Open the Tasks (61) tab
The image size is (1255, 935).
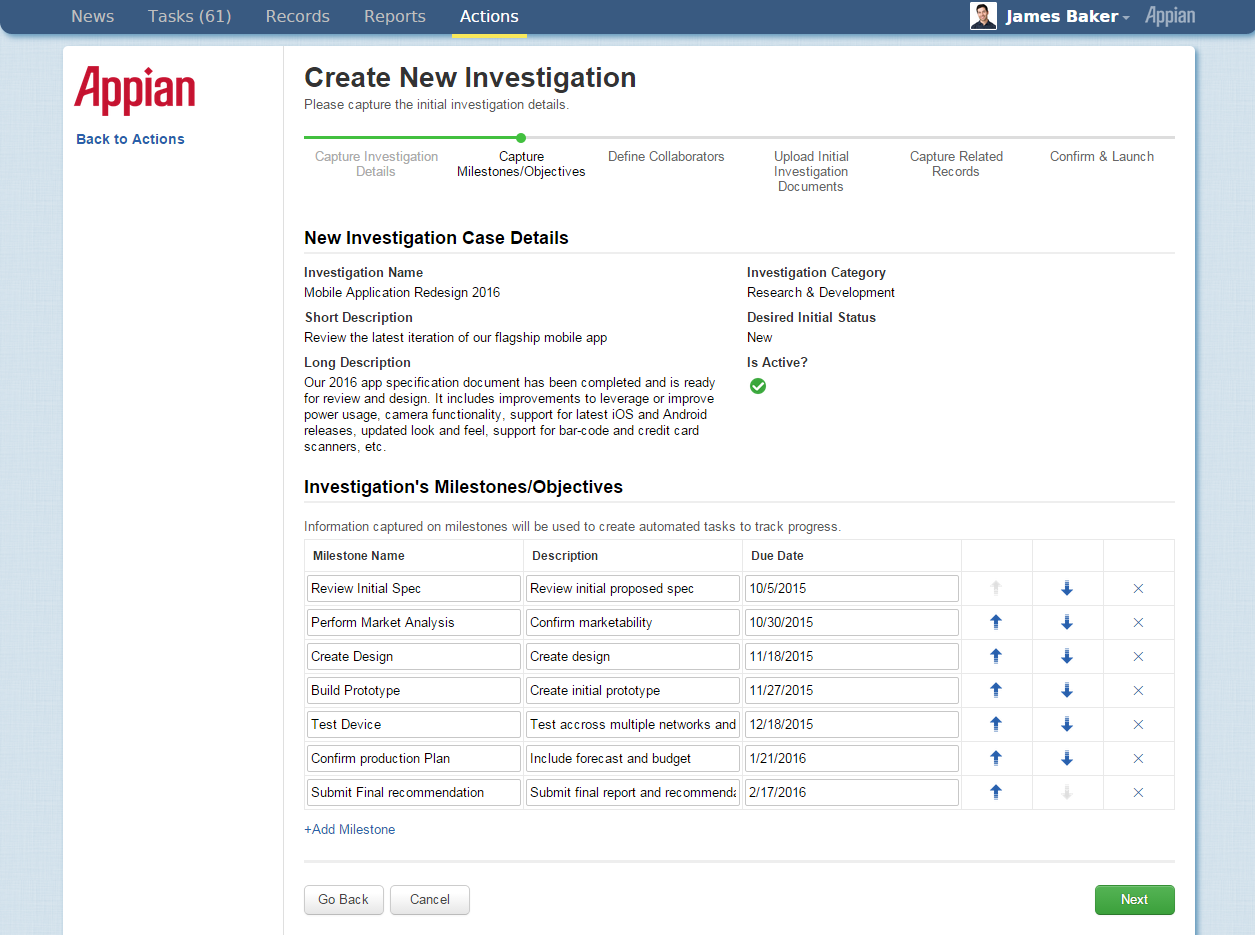(x=189, y=17)
